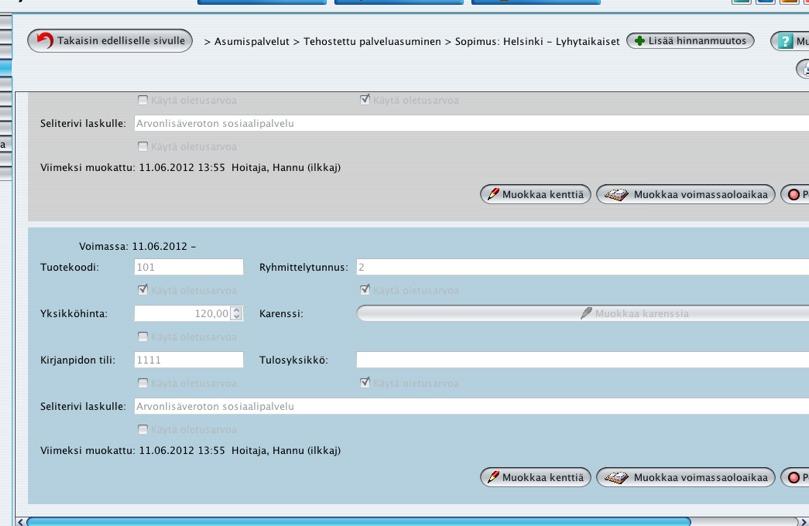Toggle Käytä oletusarvoa under the grey section's Seliterivi field
The width and height of the screenshot is (809, 526).
pyautogui.click(x=143, y=147)
